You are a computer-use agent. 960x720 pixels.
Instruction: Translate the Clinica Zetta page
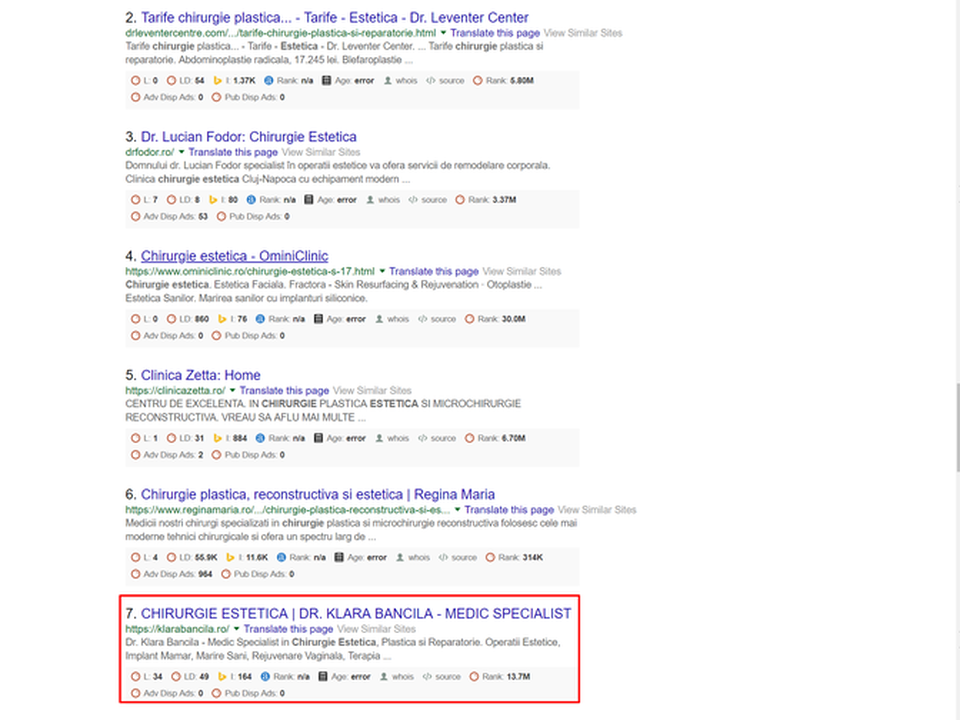pos(284,391)
